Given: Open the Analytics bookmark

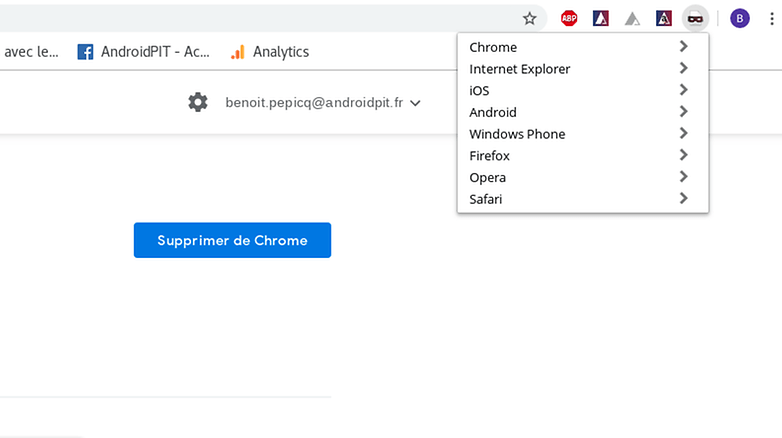Looking at the screenshot, I should tap(270, 52).
